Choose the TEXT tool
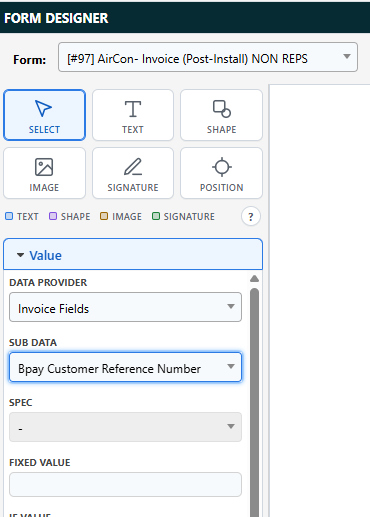This screenshot has width=370, height=517. click(x=133, y=115)
